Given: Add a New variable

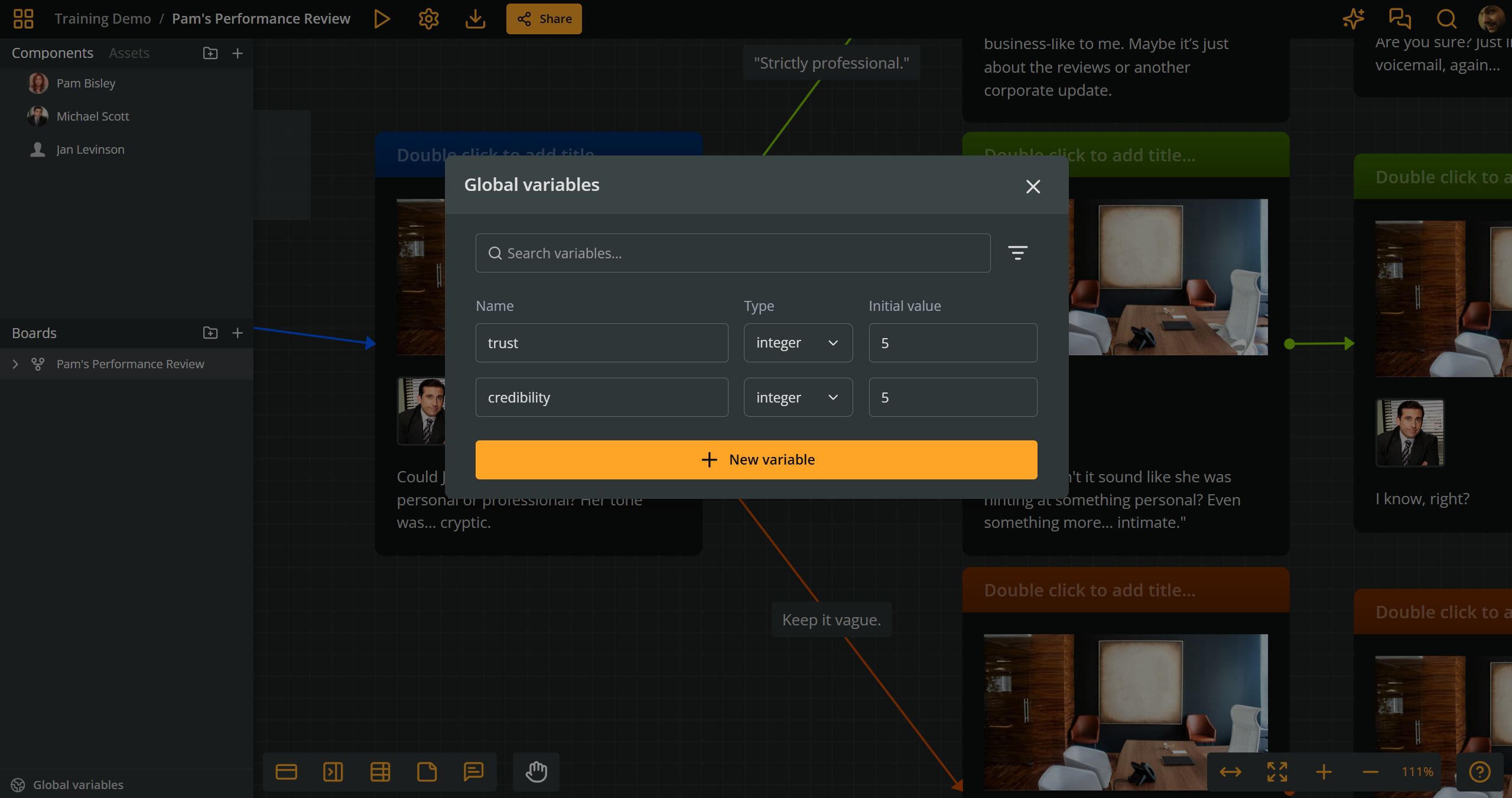Looking at the screenshot, I should 756,459.
